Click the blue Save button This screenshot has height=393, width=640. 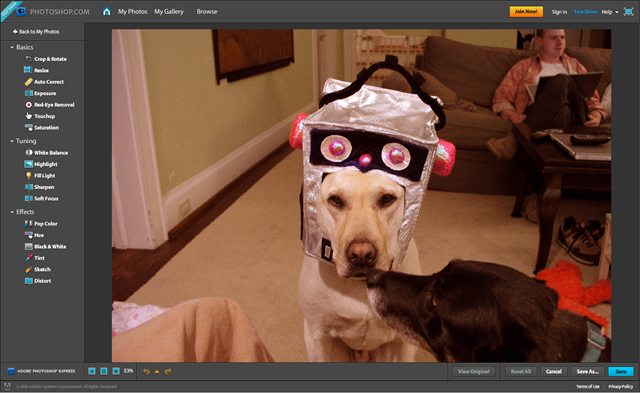(x=621, y=371)
